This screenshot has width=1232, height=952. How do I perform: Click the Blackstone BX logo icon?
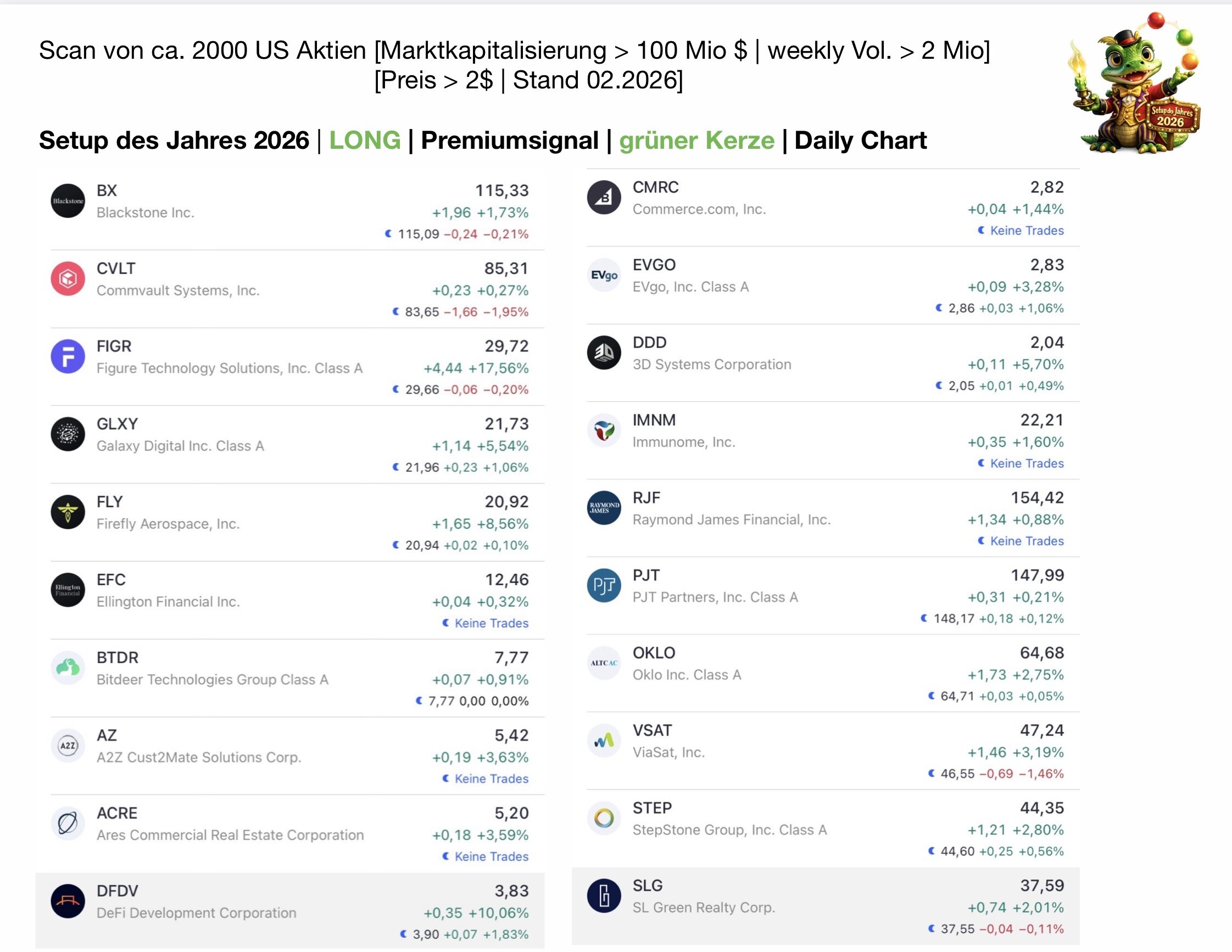coord(68,201)
